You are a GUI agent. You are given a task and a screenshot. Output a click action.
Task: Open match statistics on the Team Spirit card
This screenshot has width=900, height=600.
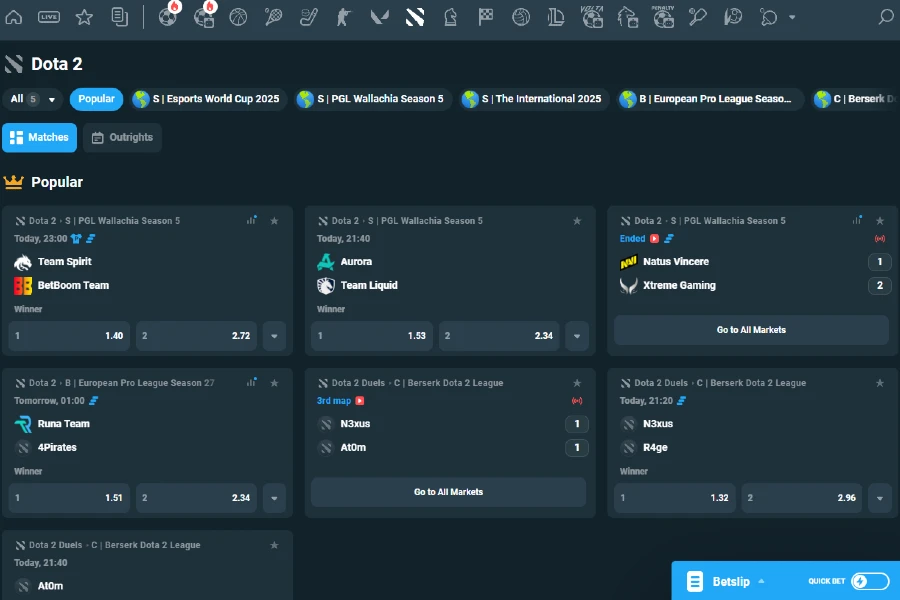[252, 219]
